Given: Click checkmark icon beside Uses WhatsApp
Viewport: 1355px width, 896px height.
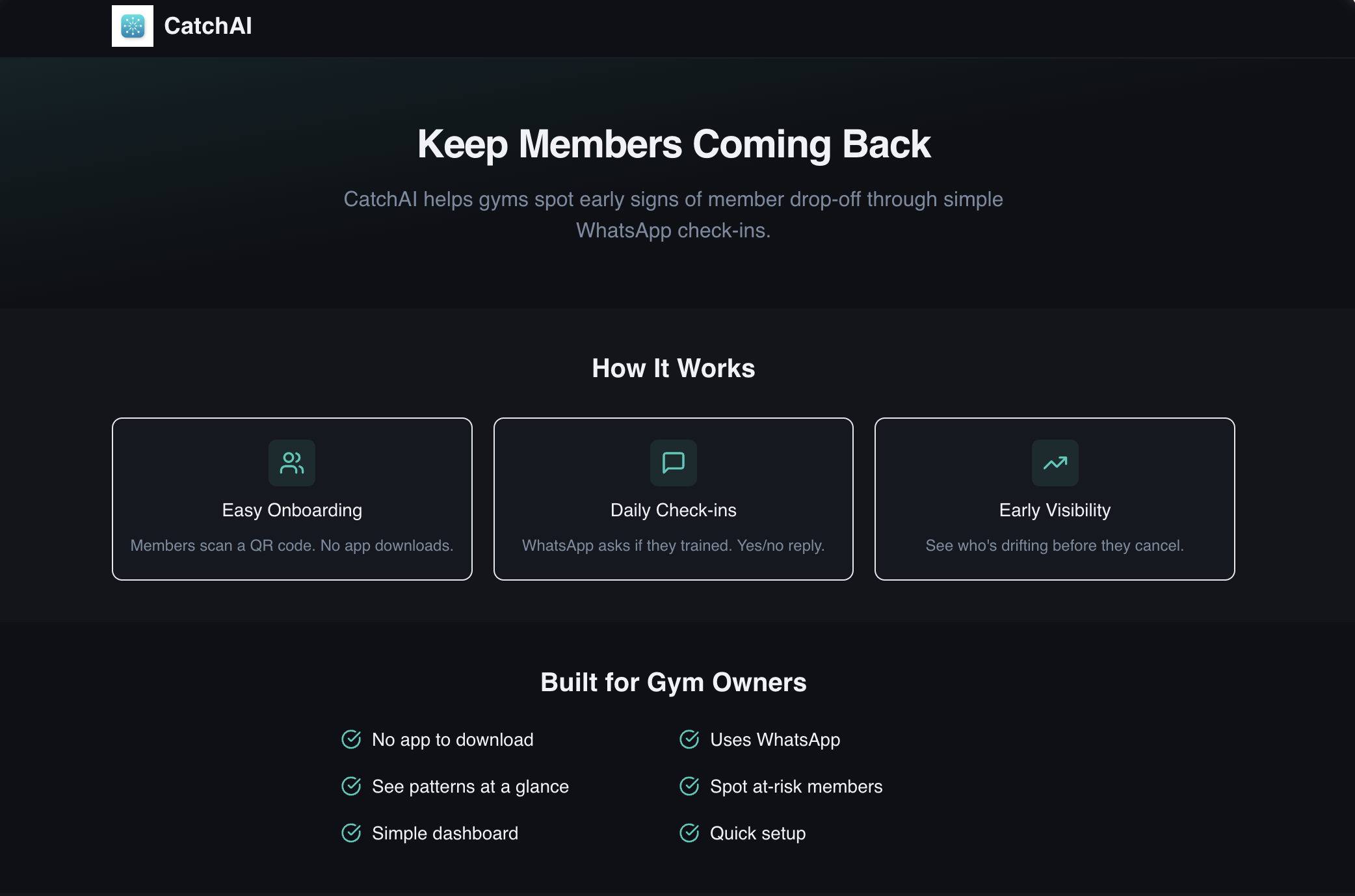Looking at the screenshot, I should (689, 739).
